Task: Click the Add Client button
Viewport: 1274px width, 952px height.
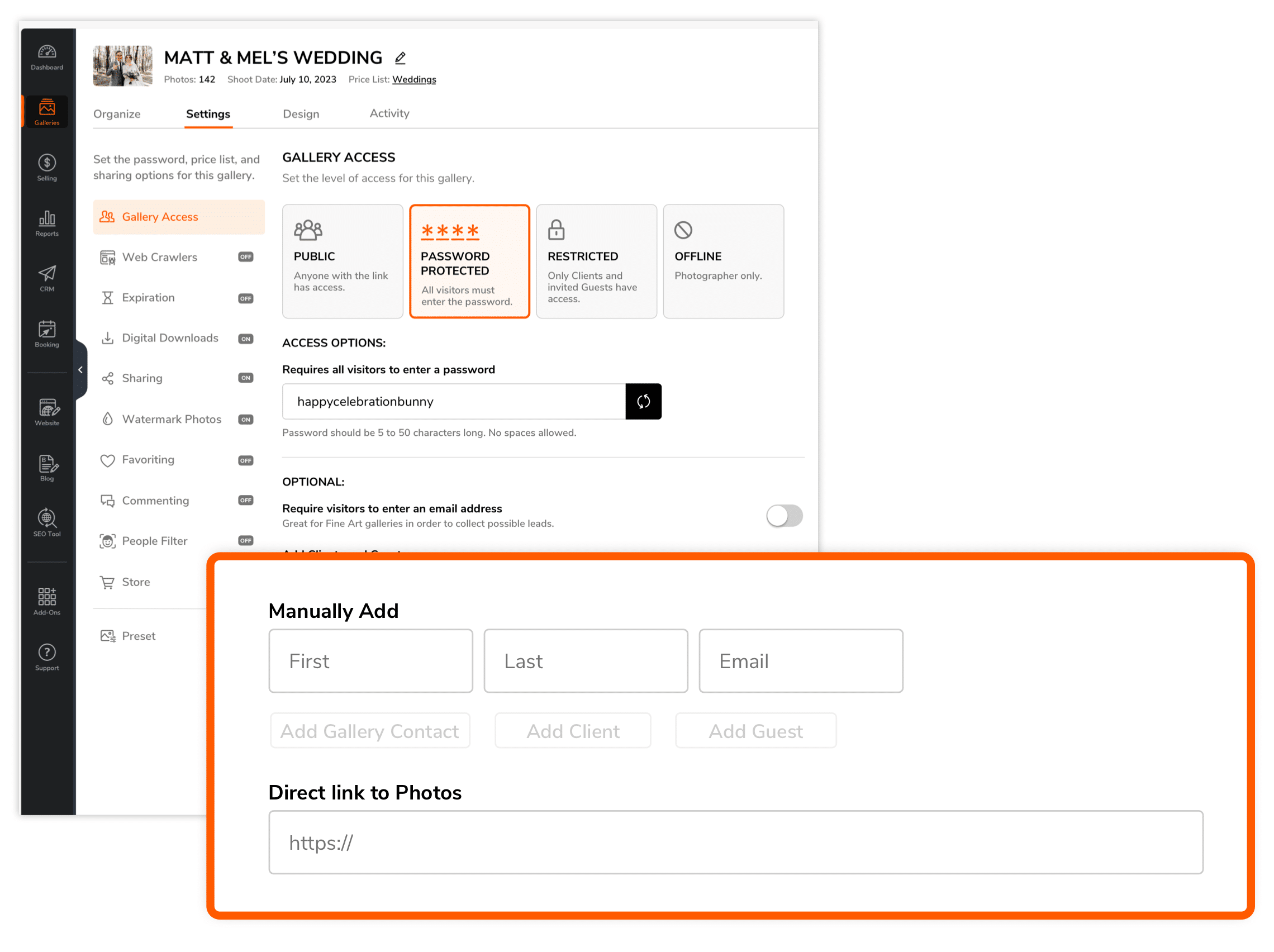Action: [x=573, y=731]
